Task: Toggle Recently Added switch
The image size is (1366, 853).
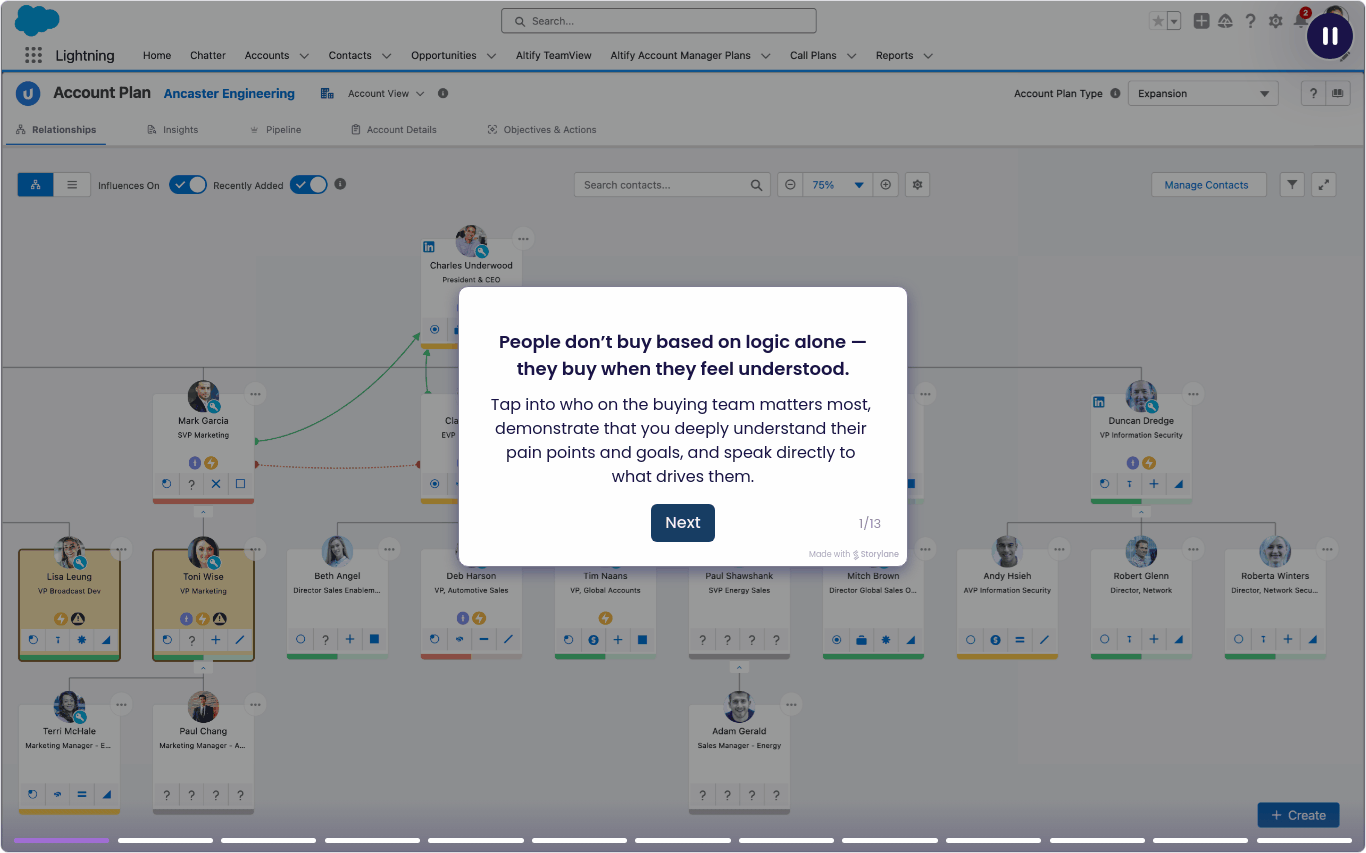Action: (x=309, y=185)
